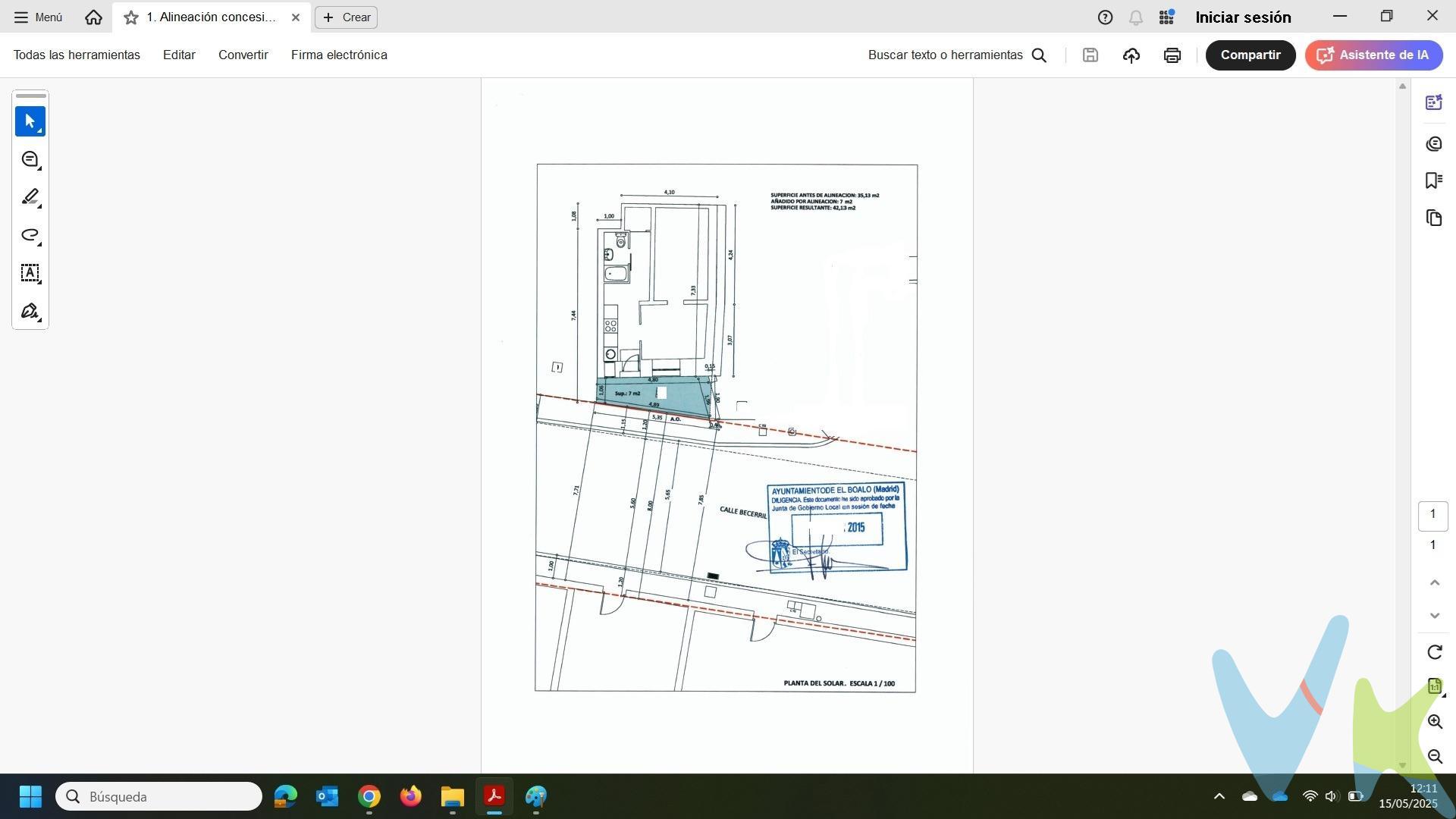Viewport: 1456px width, 819px height.
Task: Click the Windows Start button
Action: pyautogui.click(x=30, y=796)
